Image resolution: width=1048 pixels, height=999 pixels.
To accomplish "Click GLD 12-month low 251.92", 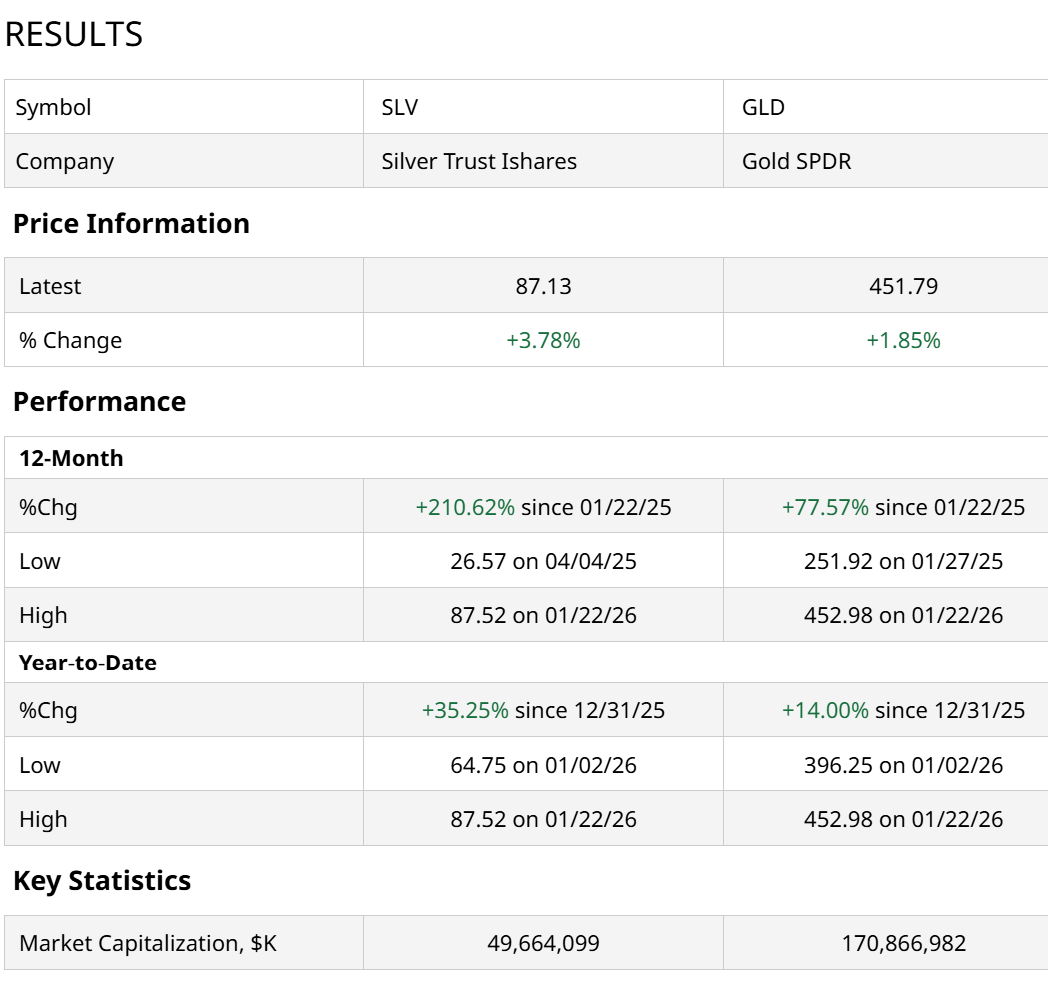I will (839, 561).
